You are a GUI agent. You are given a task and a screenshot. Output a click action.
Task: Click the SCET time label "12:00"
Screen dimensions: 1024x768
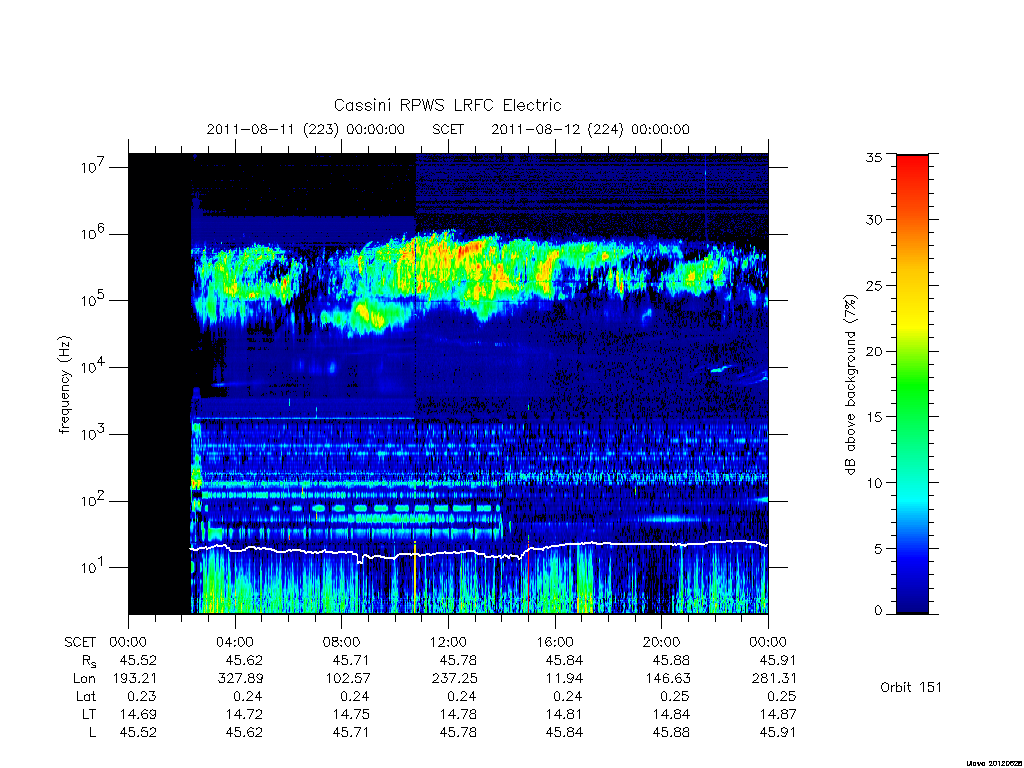pos(448,642)
